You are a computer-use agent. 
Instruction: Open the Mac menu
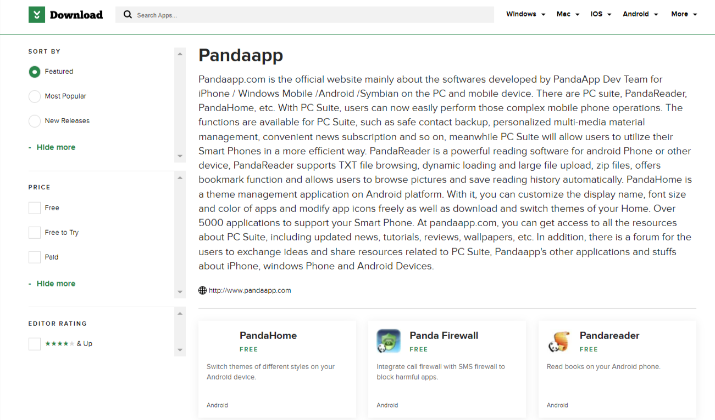pyautogui.click(x=568, y=14)
